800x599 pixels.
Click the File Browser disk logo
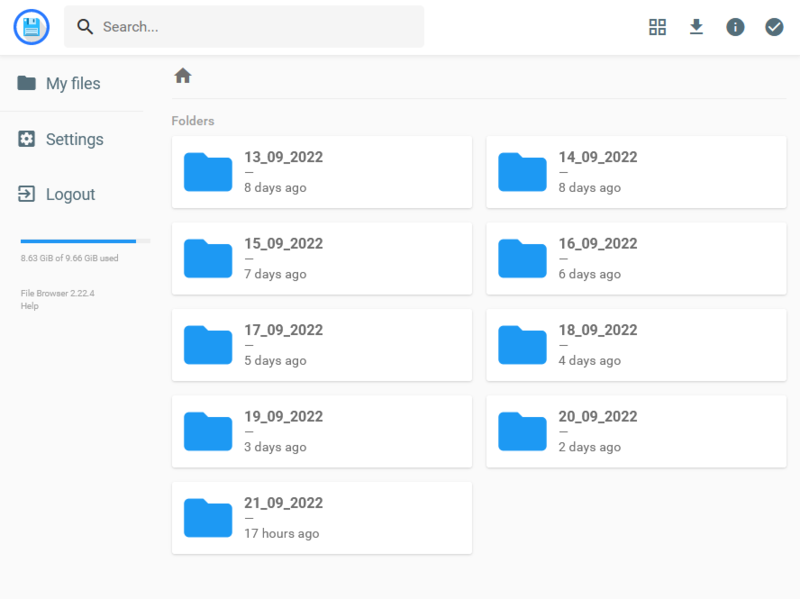pyautogui.click(x=30, y=27)
